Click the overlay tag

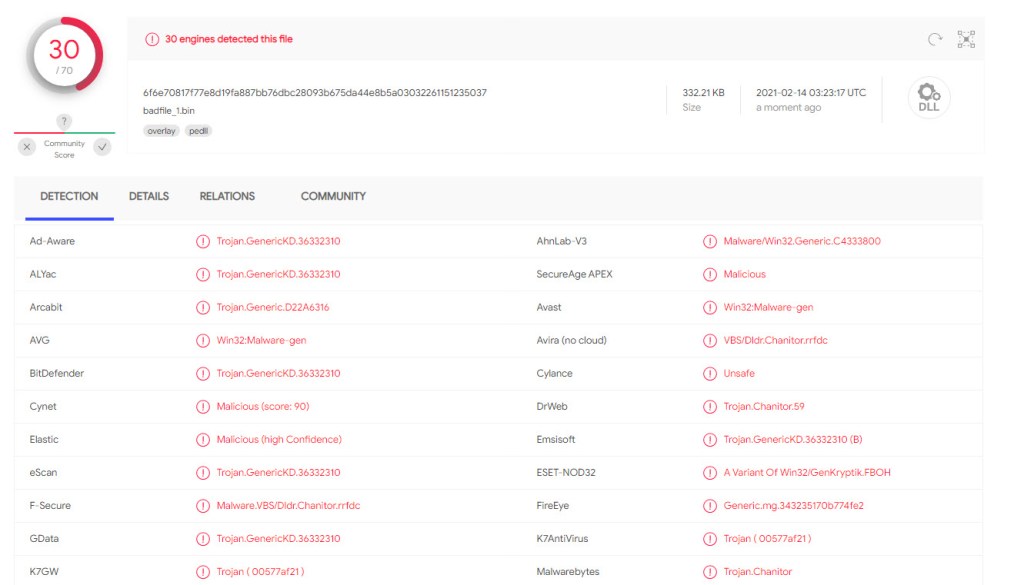[x=161, y=131]
